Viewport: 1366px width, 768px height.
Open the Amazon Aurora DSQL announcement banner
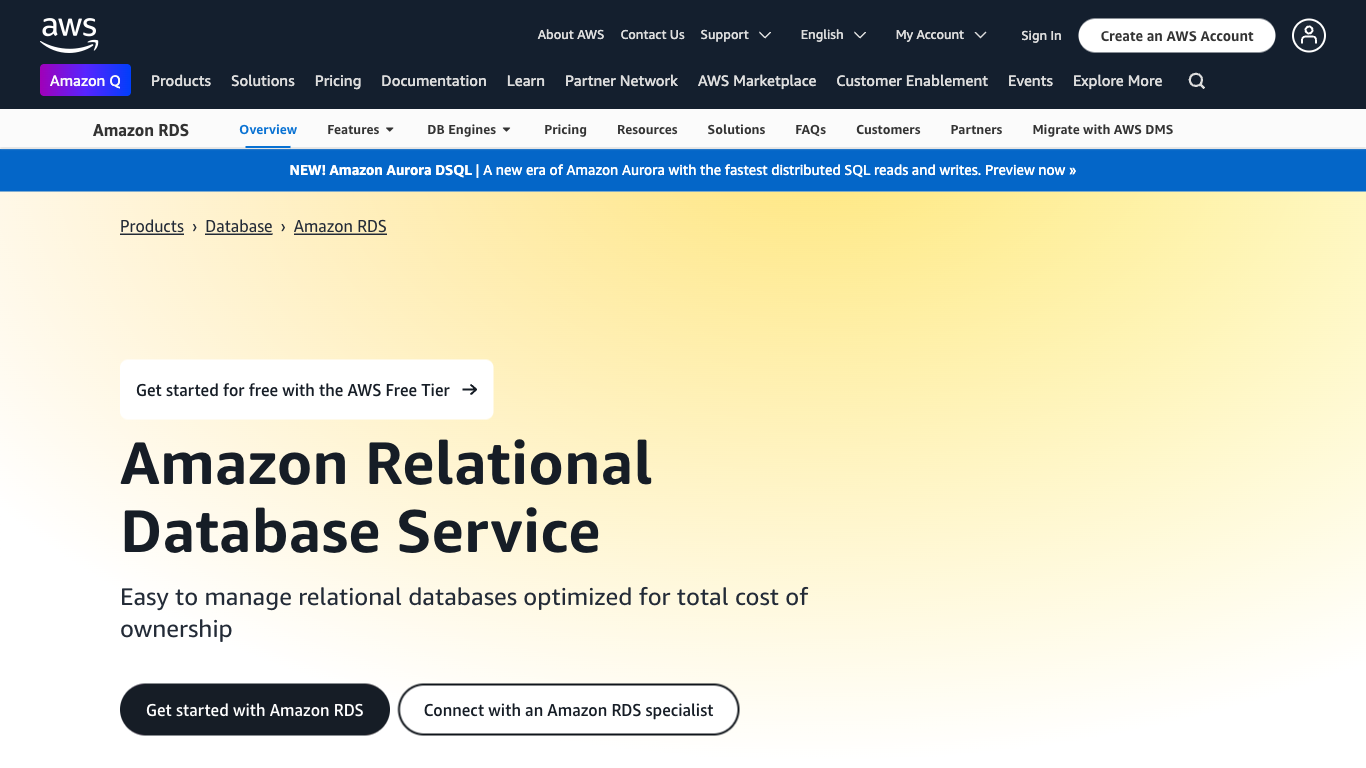[683, 171]
